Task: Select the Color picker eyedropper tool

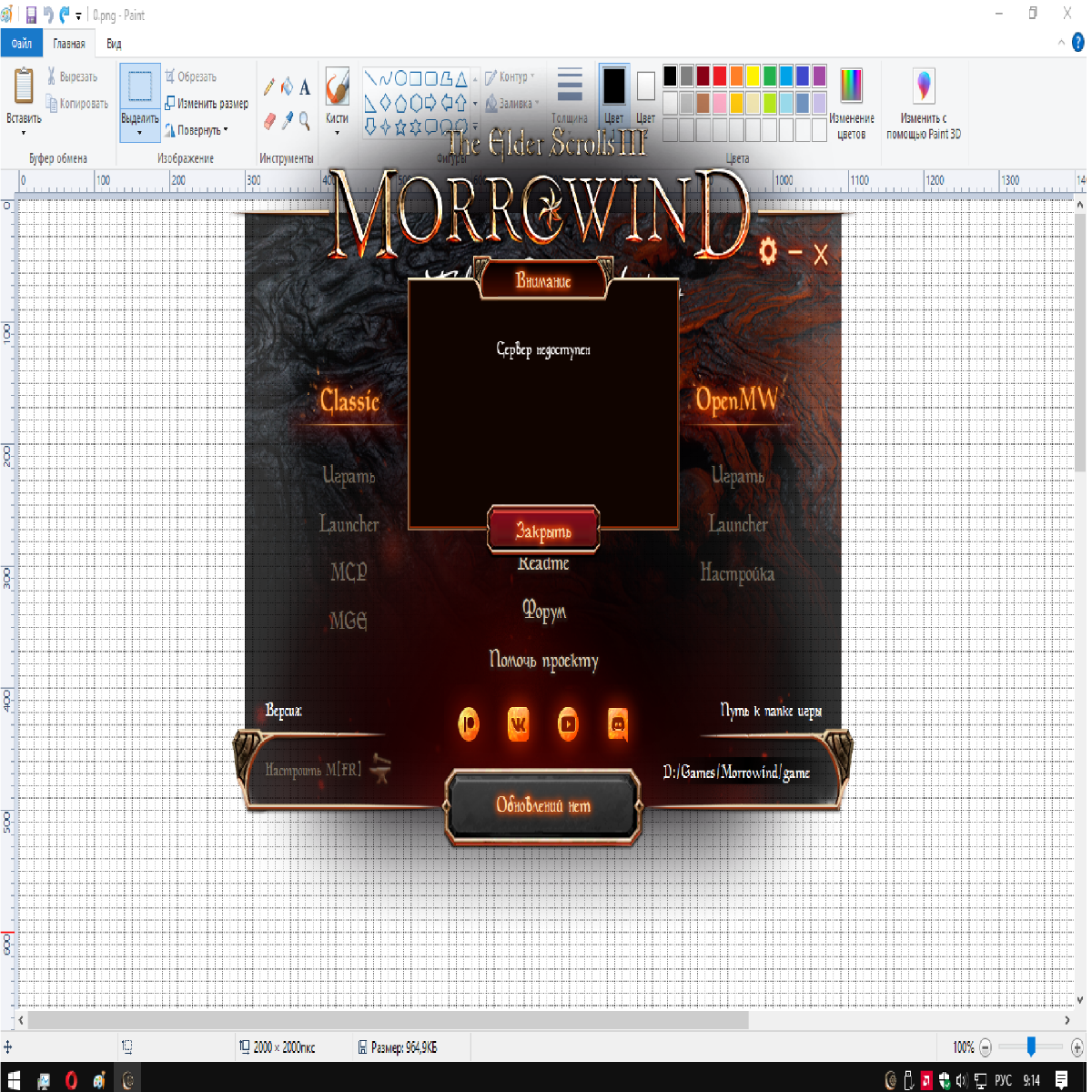Action: [x=287, y=120]
